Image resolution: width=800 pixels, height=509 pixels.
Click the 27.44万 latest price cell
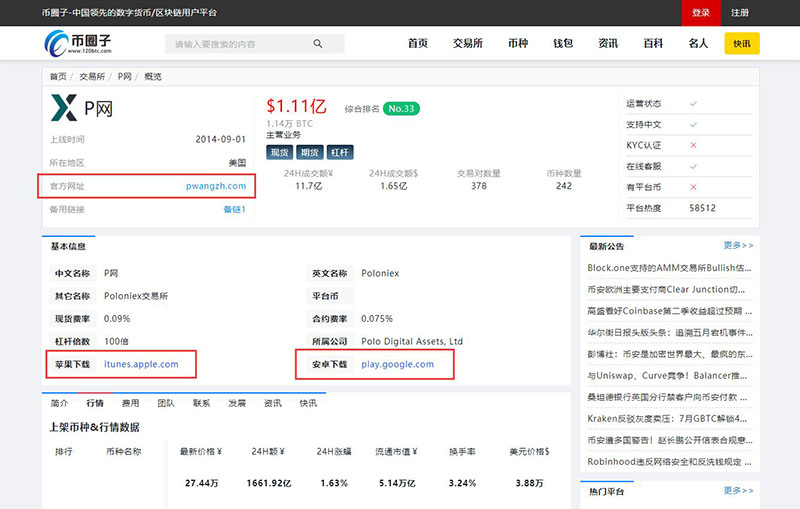[202, 483]
